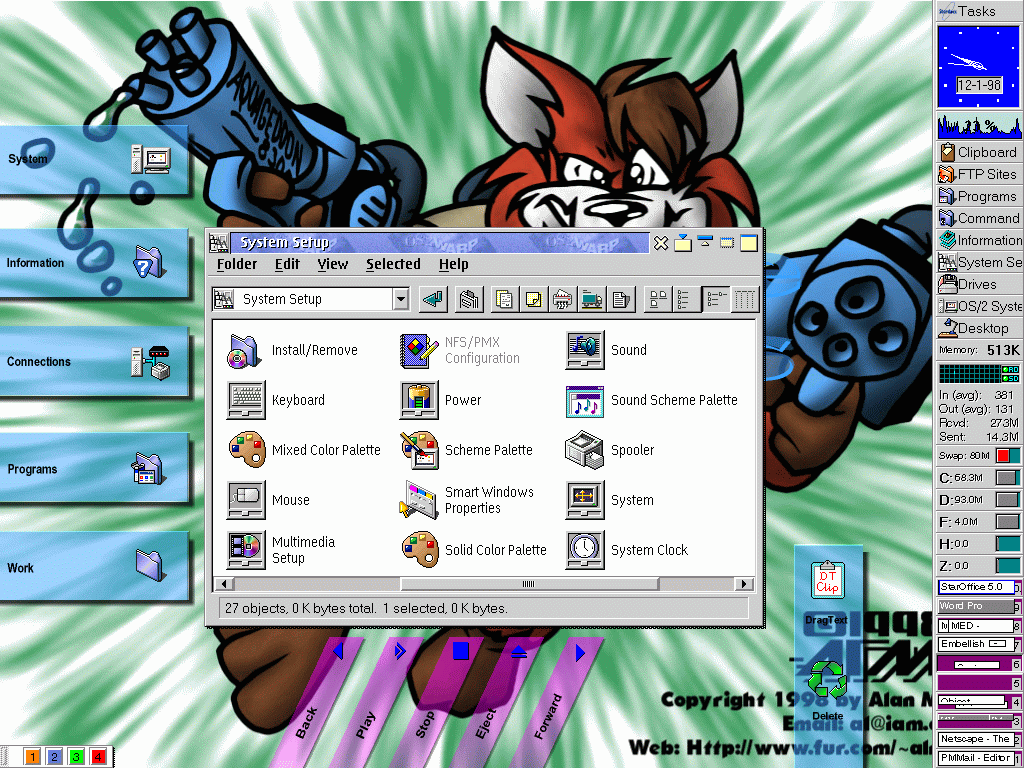
Task: Click the Delete recycle icon
Action: (827, 679)
